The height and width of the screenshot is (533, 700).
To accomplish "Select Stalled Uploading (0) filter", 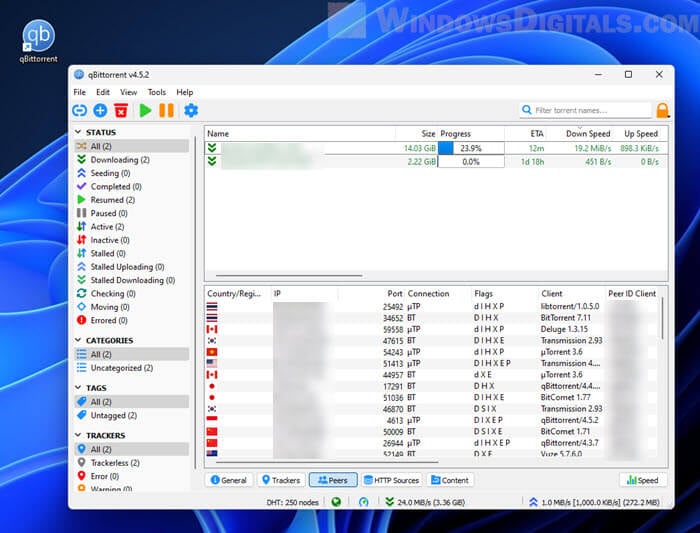I will pos(132,266).
